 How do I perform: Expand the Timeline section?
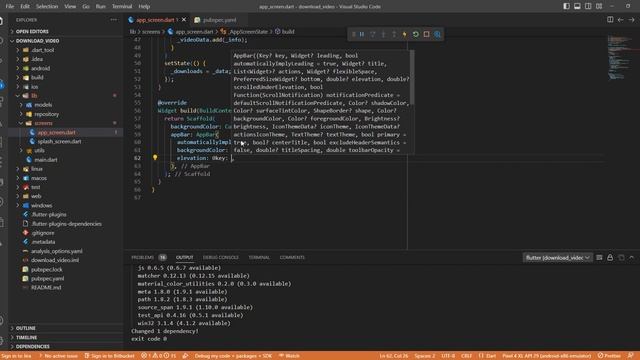(65, 338)
